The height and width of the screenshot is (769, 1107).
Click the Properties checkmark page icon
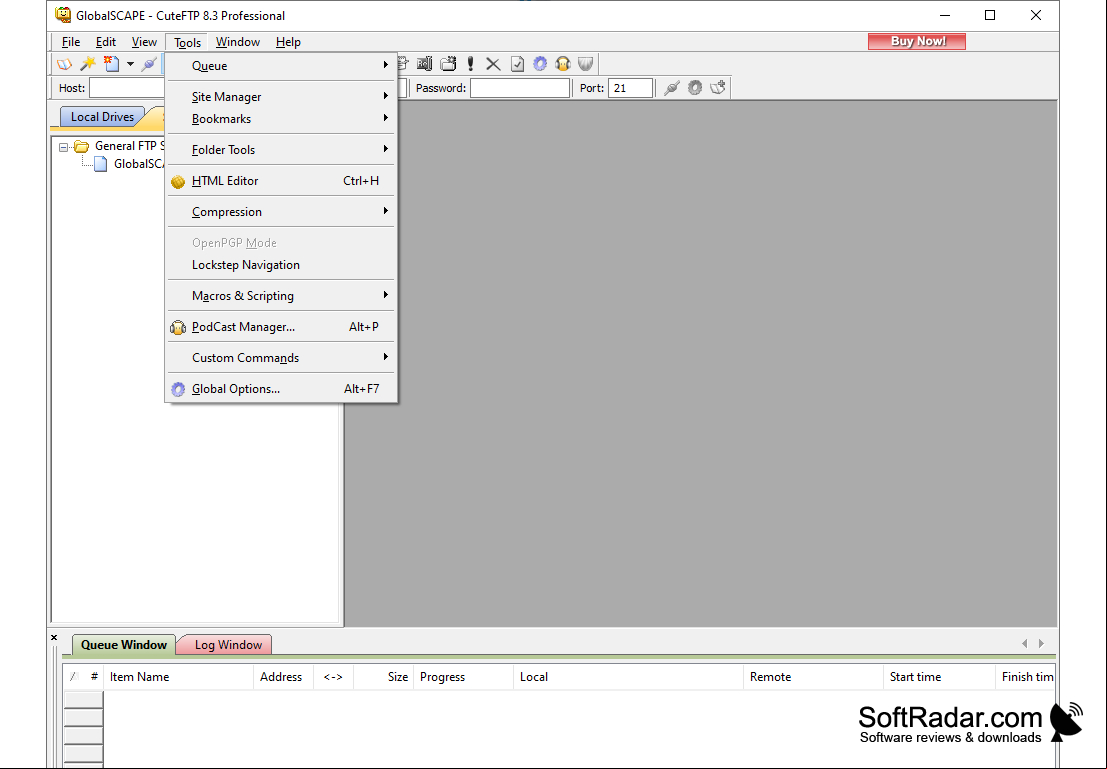517,64
